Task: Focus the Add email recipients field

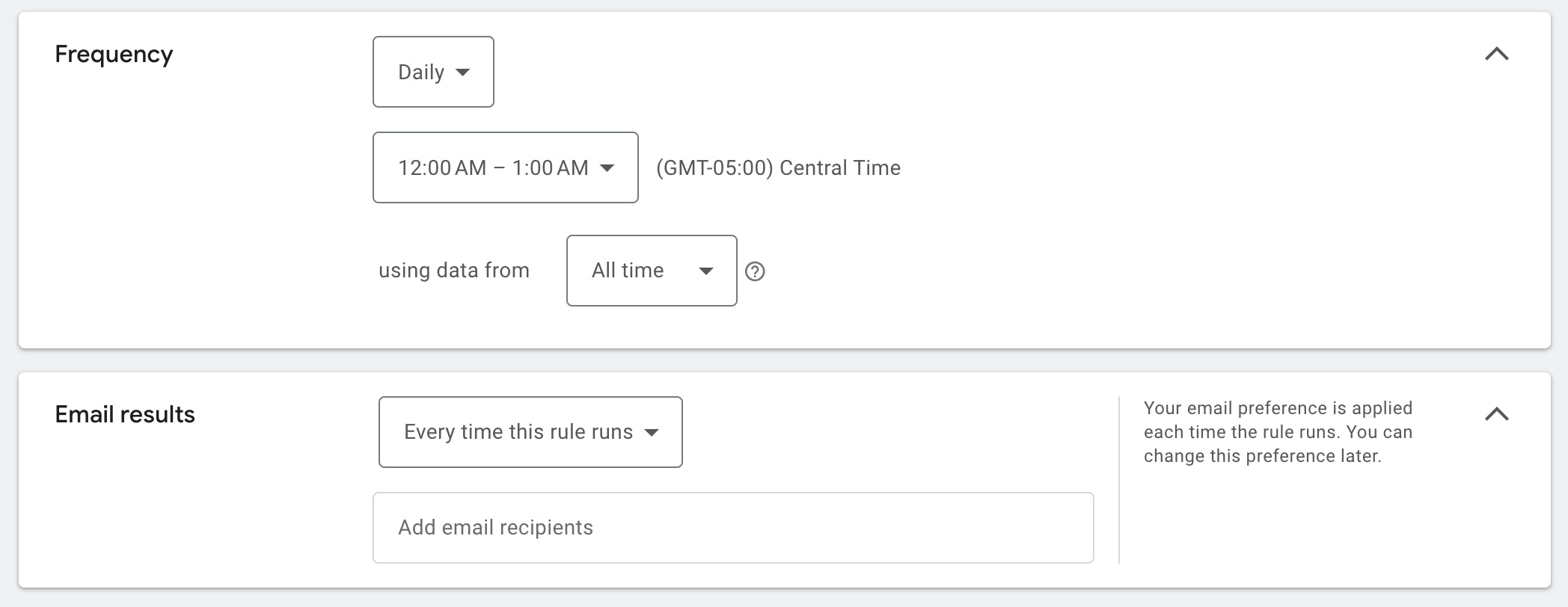Action: pos(733,528)
